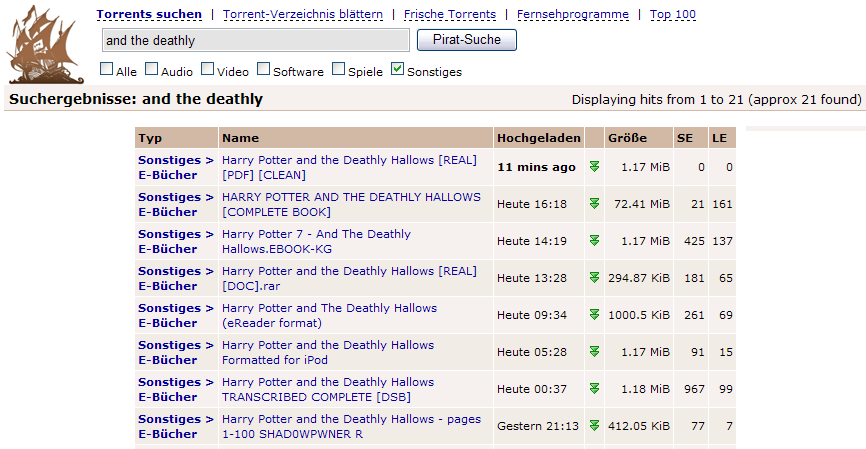
Task: Open Frische Torrents navigation link
Action: (x=450, y=14)
